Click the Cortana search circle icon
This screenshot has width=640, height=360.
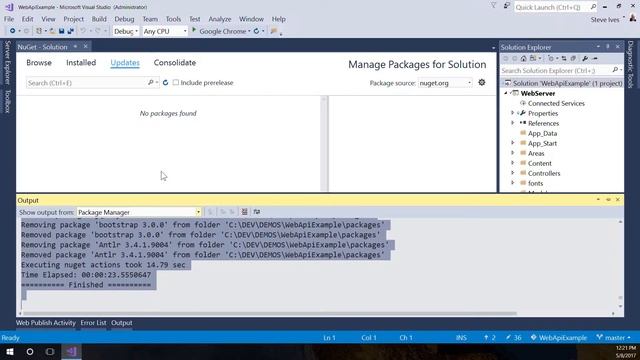tap(30, 351)
